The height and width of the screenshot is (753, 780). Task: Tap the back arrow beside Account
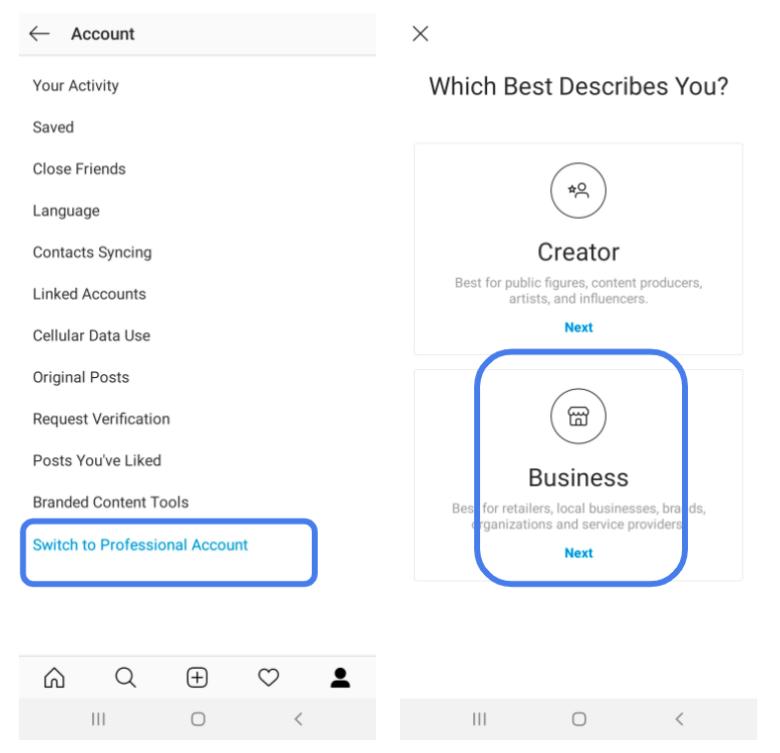[39, 34]
